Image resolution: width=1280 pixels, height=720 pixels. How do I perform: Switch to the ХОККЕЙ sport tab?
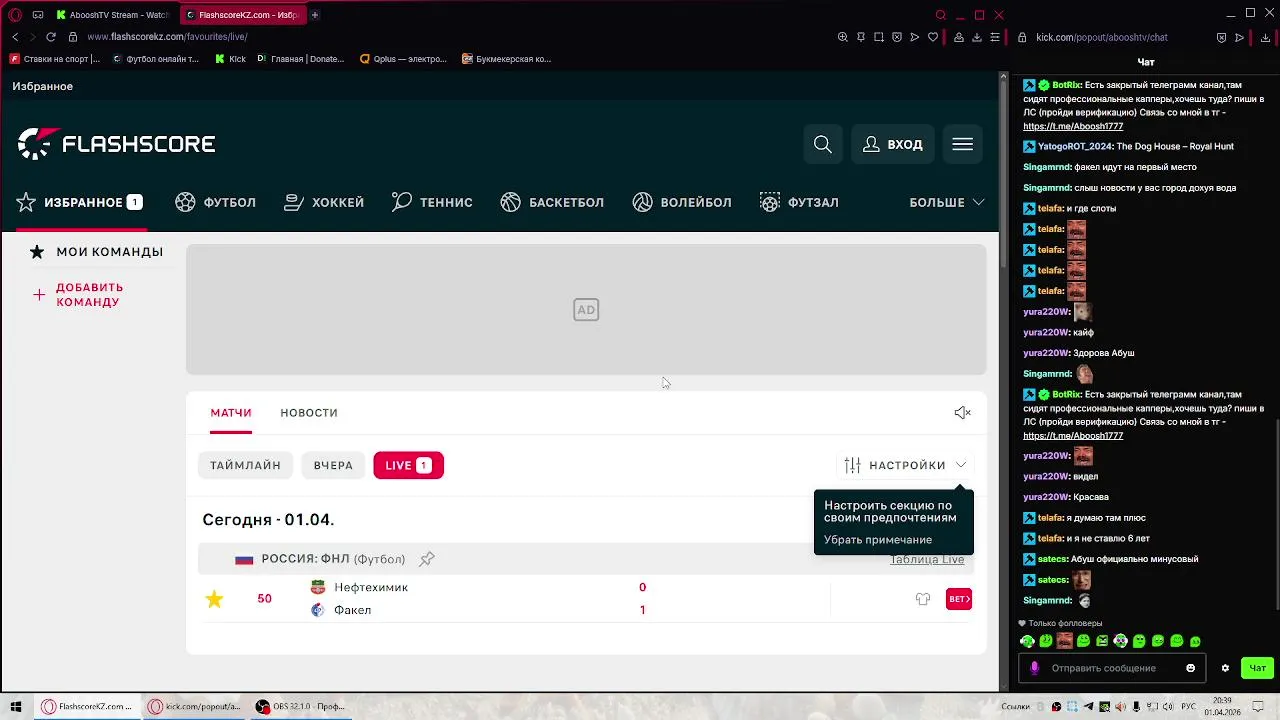pyautogui.click(x=324, y=202)
